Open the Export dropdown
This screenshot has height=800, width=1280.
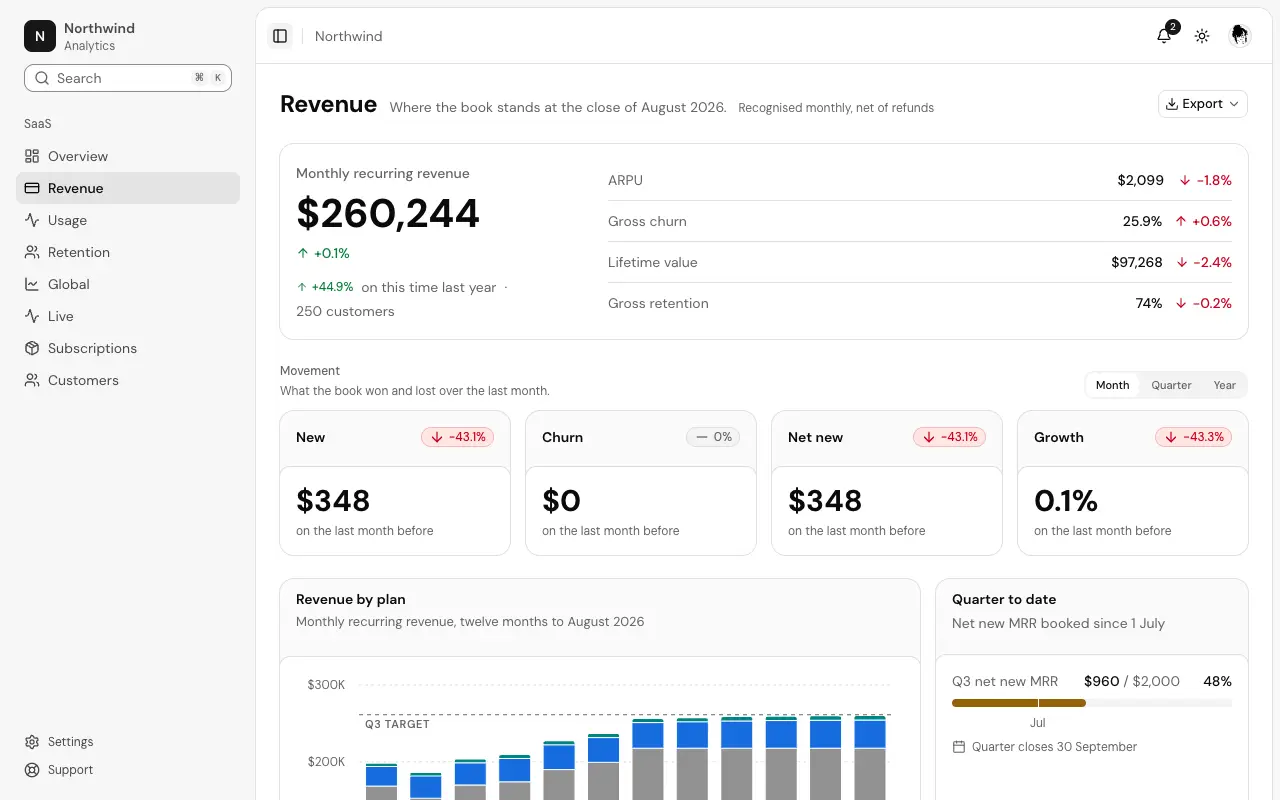pos(1203,104)
